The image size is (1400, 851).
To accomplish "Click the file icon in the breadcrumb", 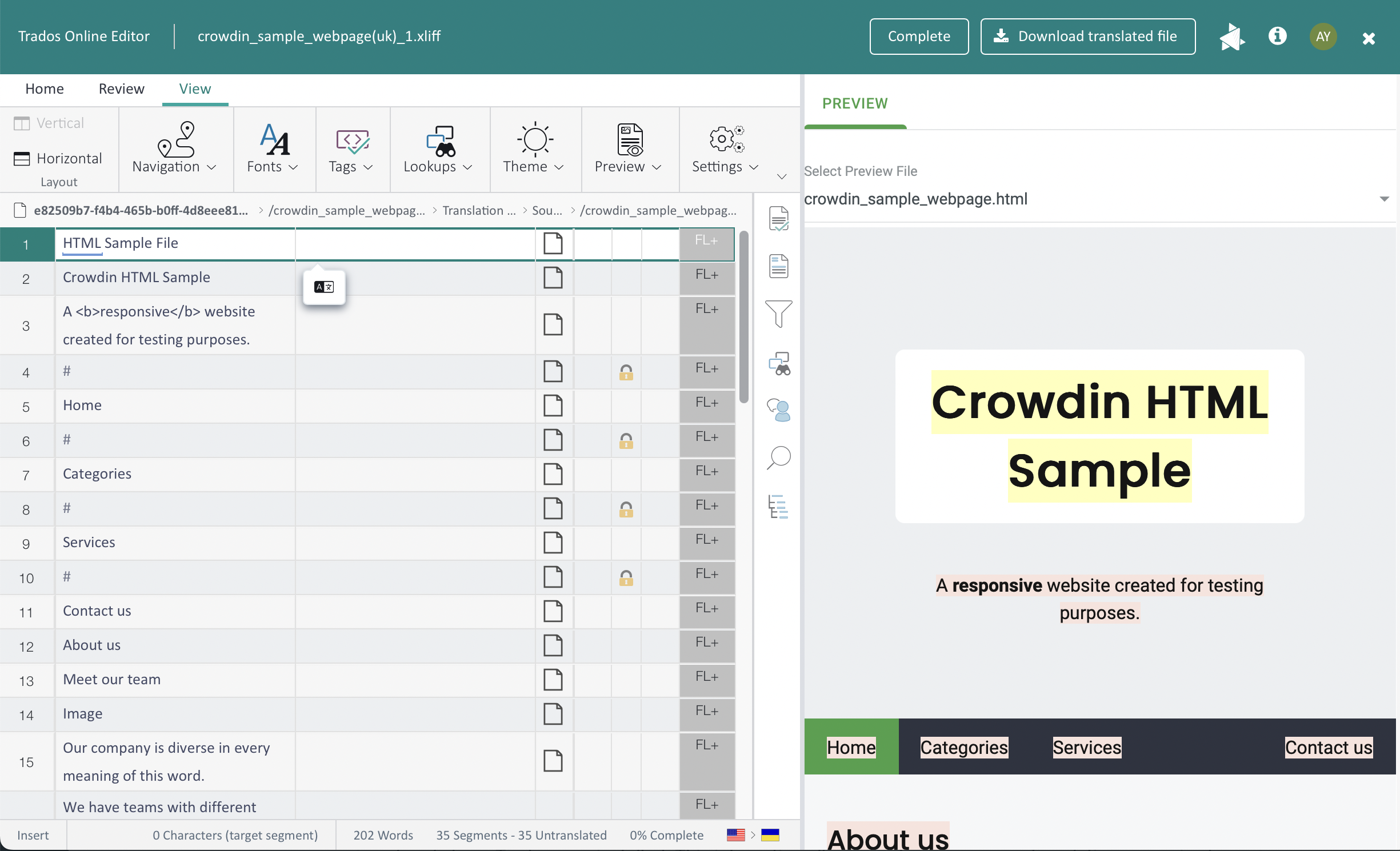I will [20, 210].
